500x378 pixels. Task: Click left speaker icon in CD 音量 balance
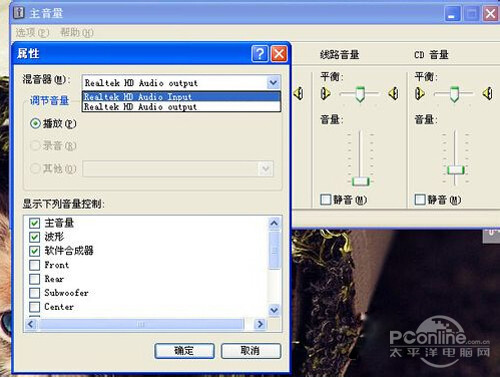click(419, 93)
